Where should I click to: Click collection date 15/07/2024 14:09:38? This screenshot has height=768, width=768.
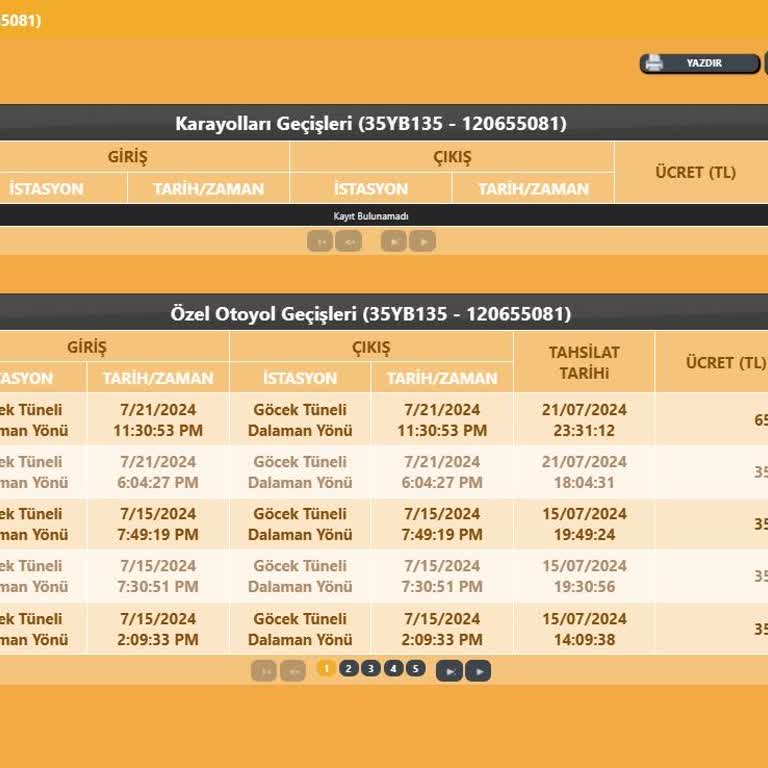[x=584, y=629]
